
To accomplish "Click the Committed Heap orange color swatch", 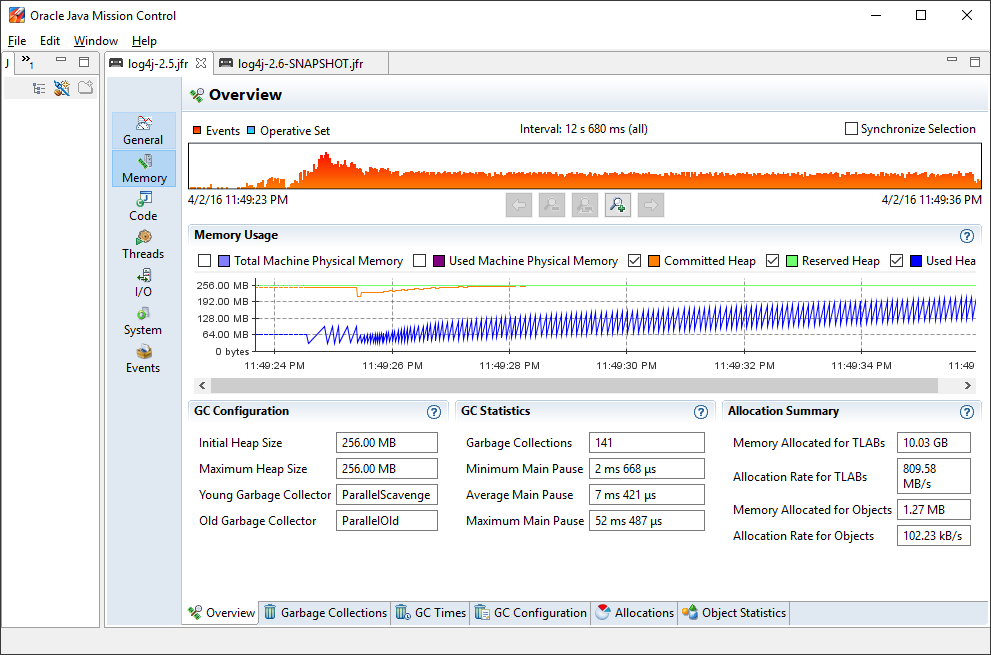I will click(654, 261).
